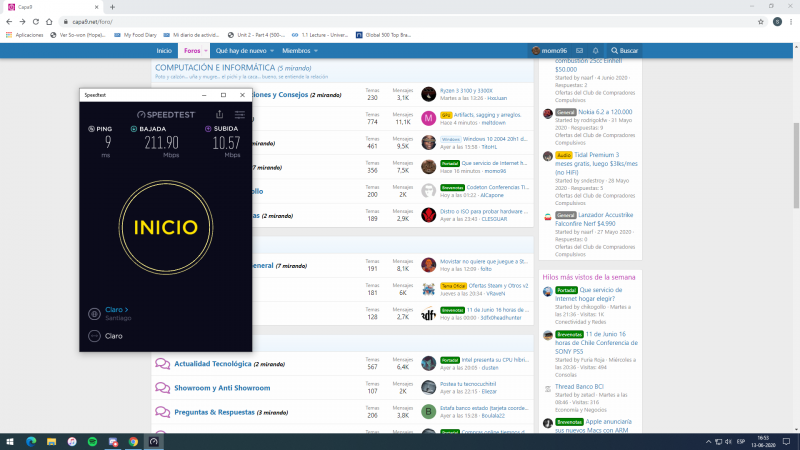
Task: Open the Buscar search in forum navbar
Action: 623,50
